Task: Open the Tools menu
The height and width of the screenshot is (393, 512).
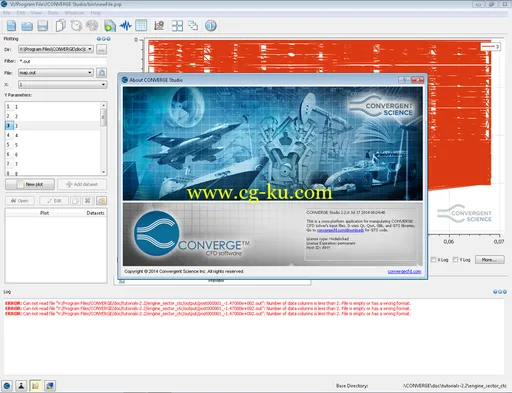Action: (x=53, y=13)
